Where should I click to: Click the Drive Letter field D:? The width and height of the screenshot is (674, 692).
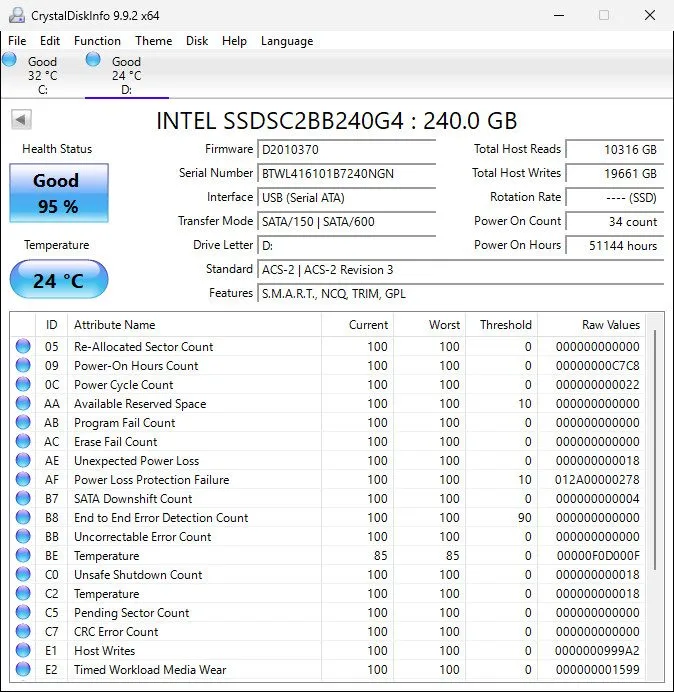coord(346,245)
